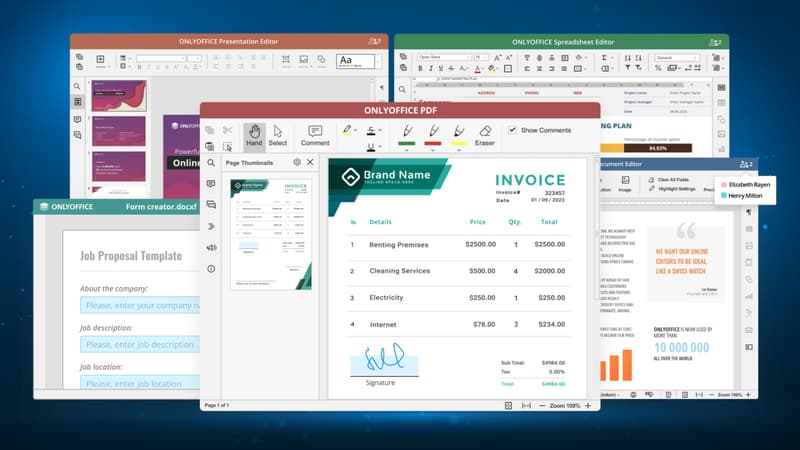Choose the green pen drawing tool
The width and height of the screenshot is (800, 450).
tap(407, 136)
